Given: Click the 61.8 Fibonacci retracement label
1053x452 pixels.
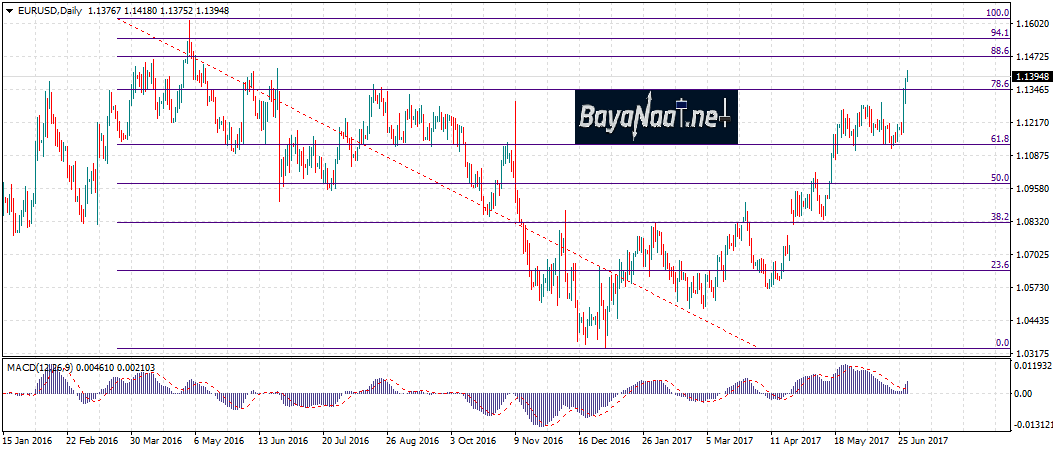Looking at the screenshot, I should click(x=998, y=139).
